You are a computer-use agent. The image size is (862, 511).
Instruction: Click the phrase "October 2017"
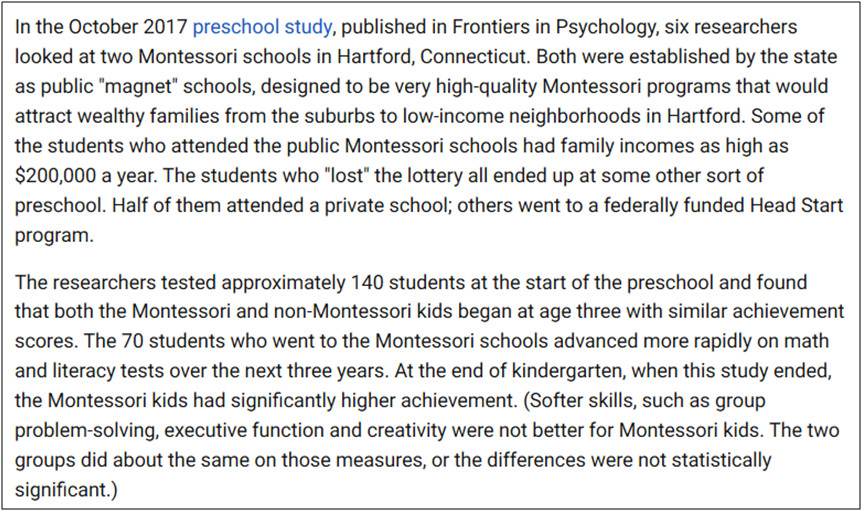tap(128, 27)
